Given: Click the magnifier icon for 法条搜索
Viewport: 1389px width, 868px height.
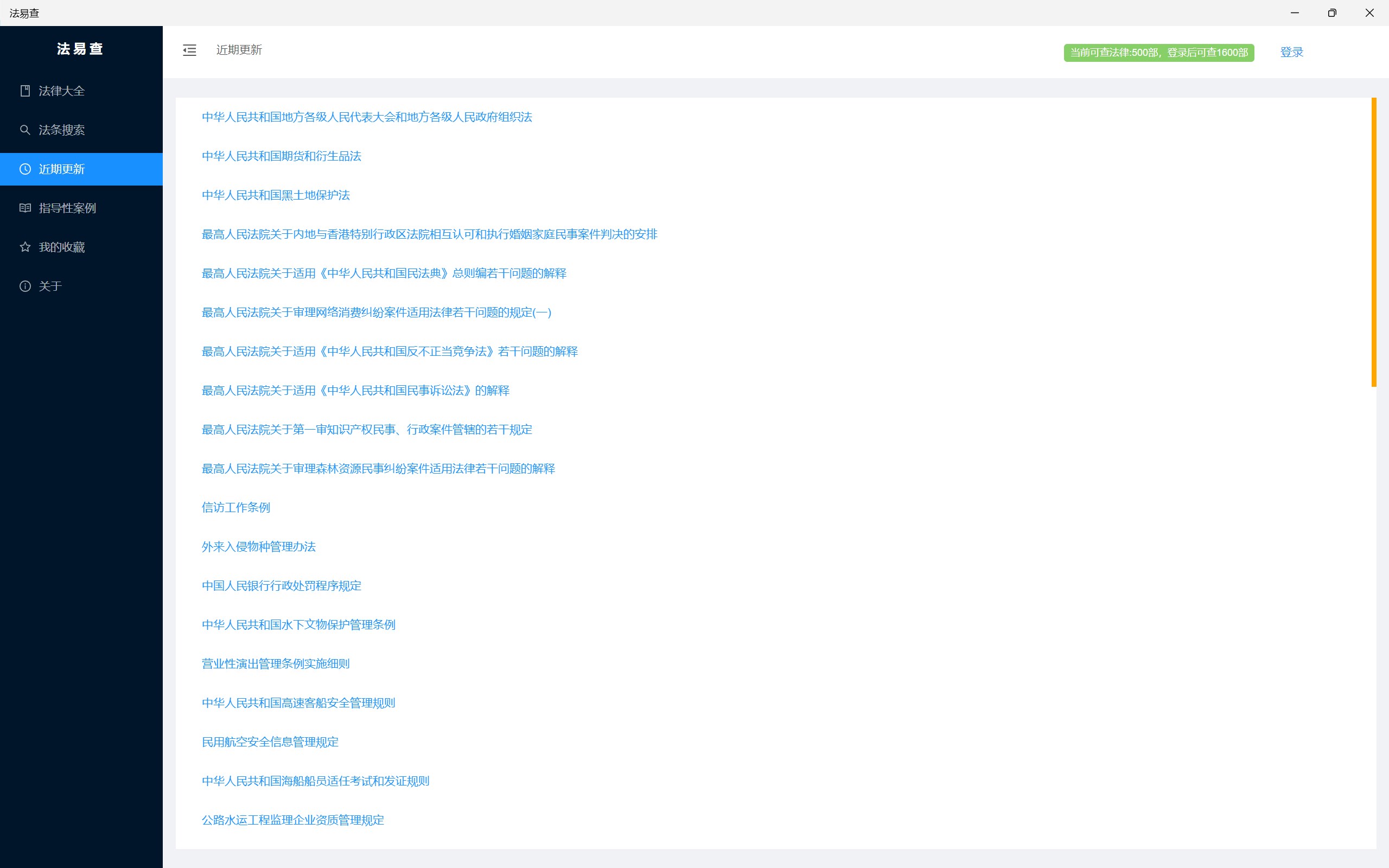Looking at the screenshot, I should click(x=24, y=130).
